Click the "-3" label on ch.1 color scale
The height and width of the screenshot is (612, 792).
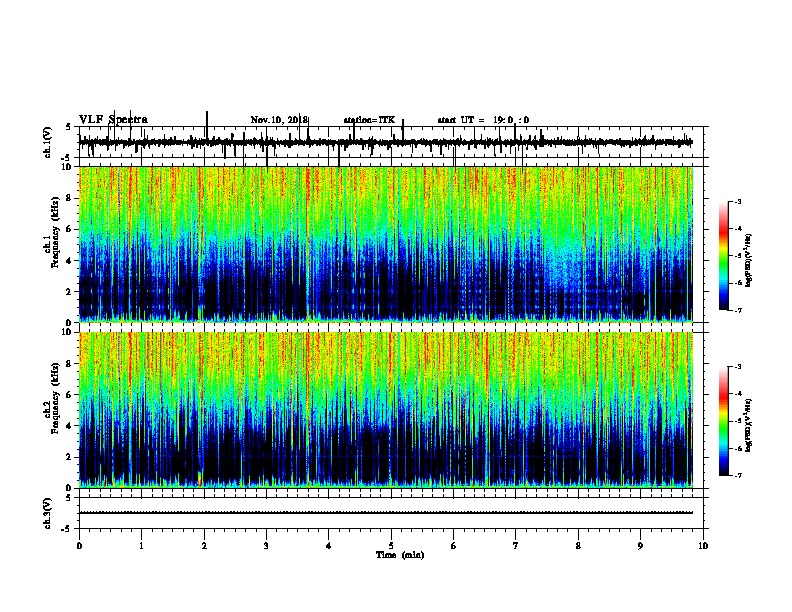tap(738, 202)
